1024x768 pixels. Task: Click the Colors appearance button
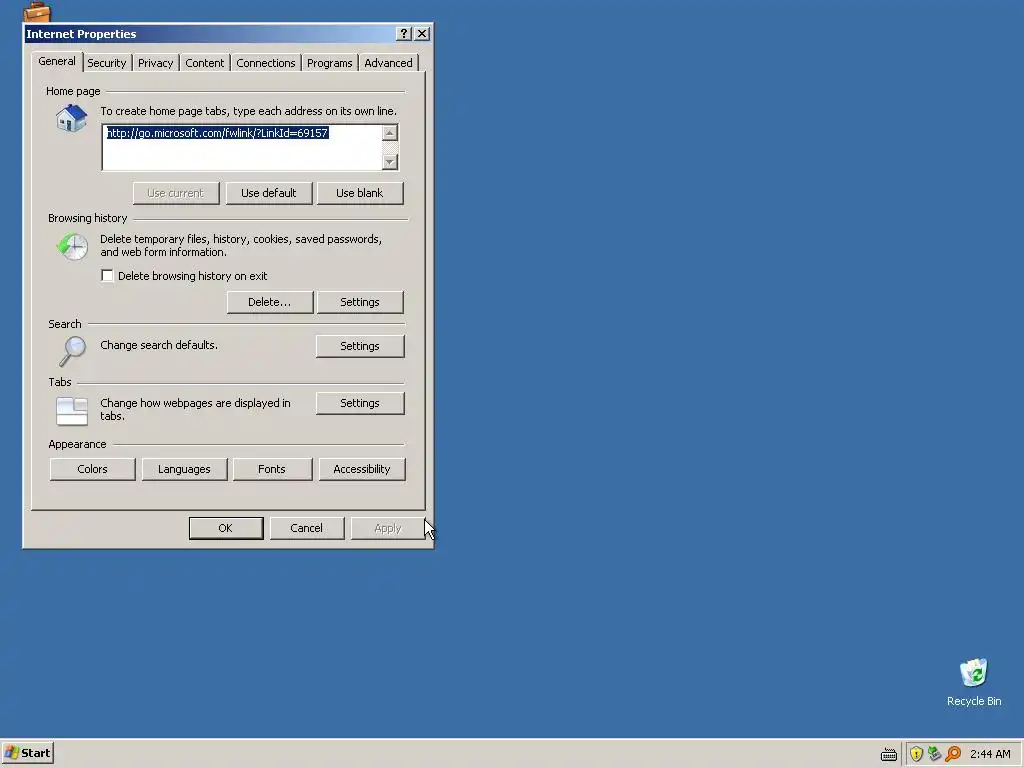(x=92, y=469)
